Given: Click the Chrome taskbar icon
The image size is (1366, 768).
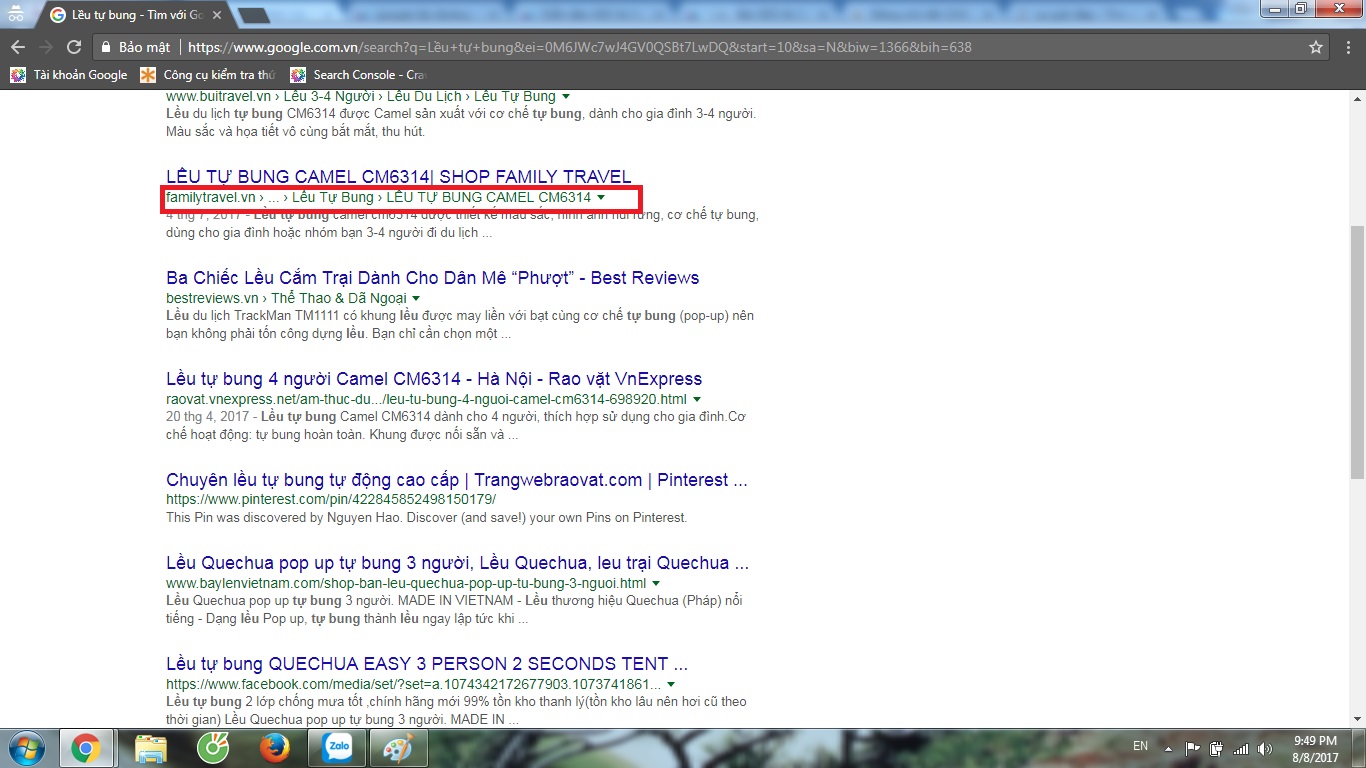Looking at the screenshot, I should click(x=85, y=748).
